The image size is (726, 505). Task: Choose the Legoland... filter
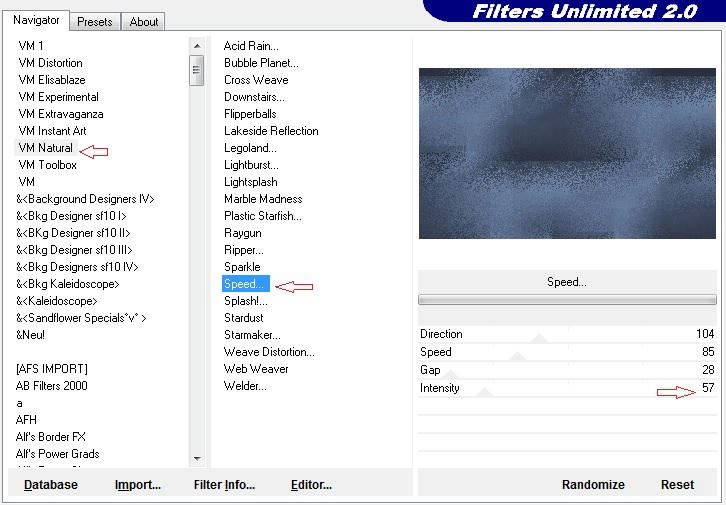point(250,148)
